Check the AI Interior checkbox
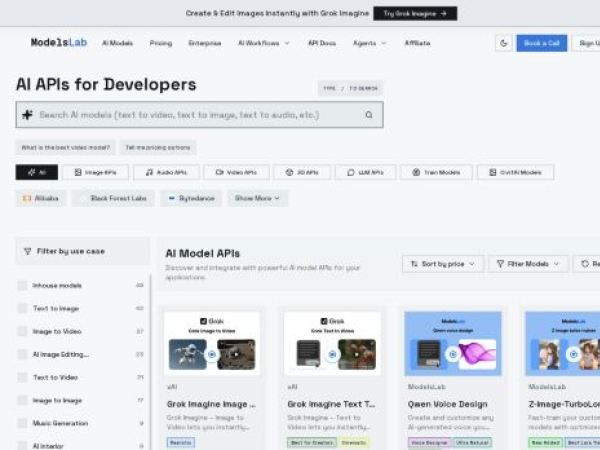Viewport: 600px width, 450px height. (23, 446)
